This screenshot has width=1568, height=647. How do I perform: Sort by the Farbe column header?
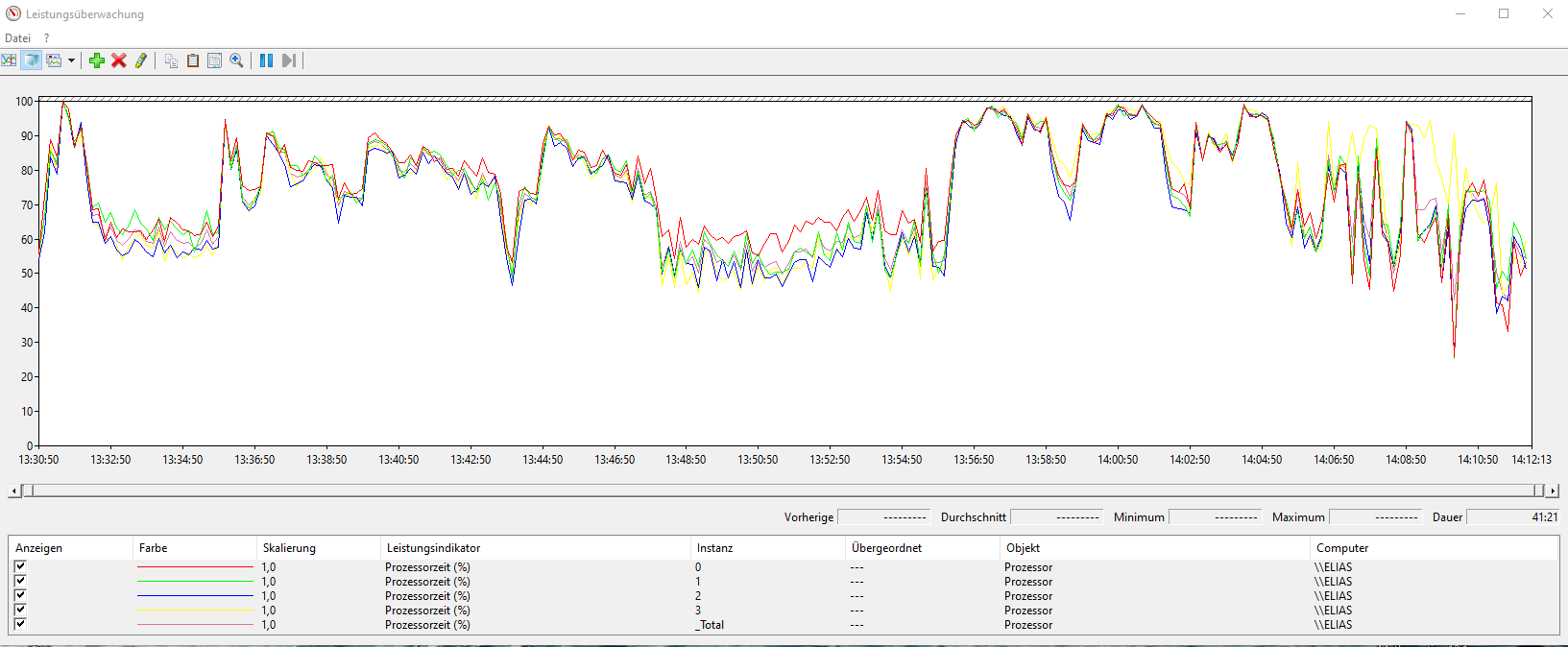(x=195, y=548)
